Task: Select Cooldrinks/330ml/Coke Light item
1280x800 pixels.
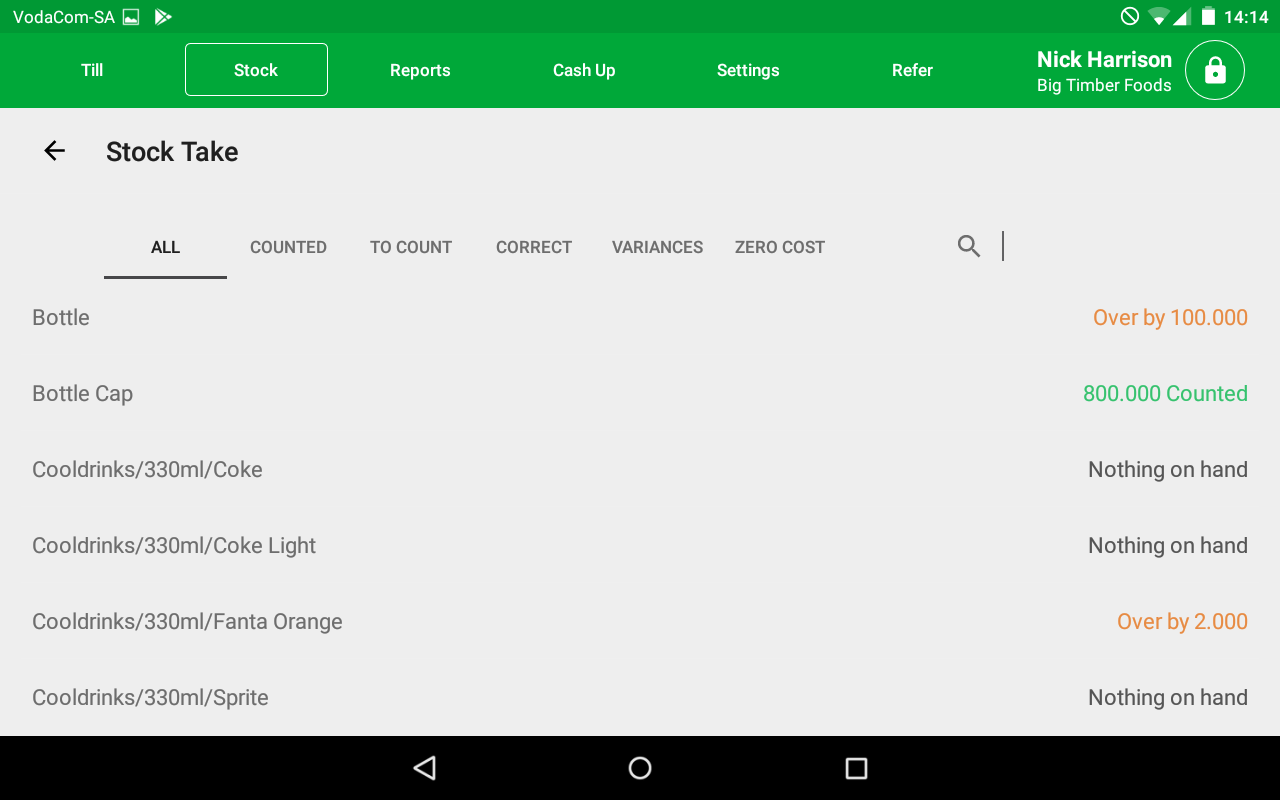Action: [x=640, y=545]
